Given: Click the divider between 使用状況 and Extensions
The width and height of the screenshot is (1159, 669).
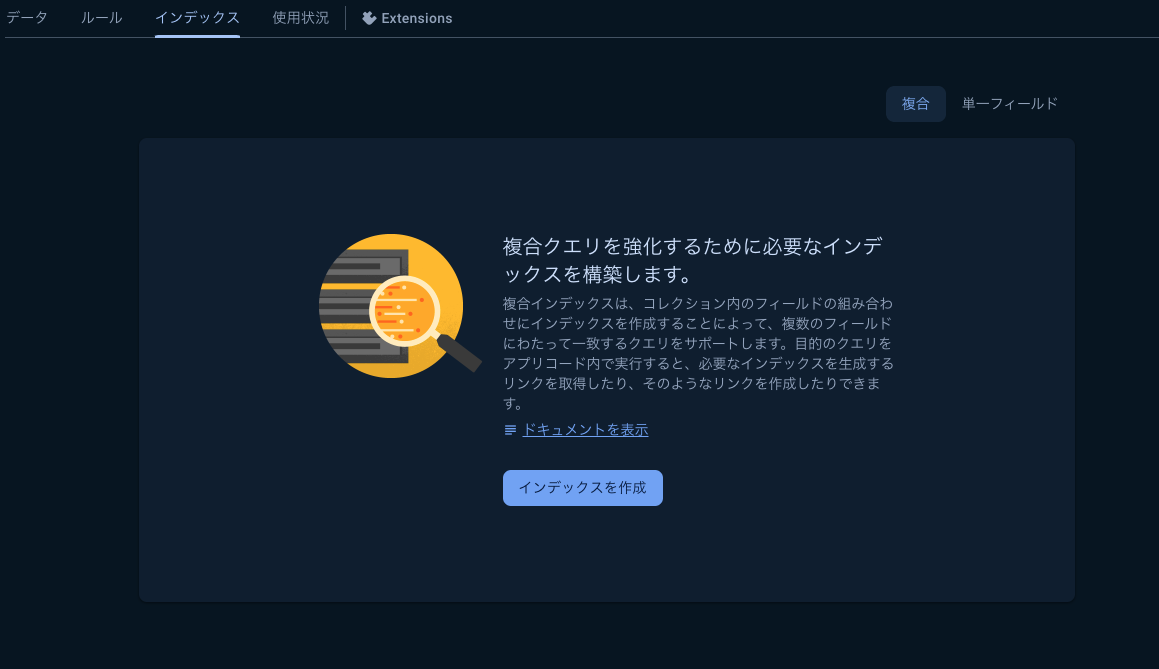Looking at the screenshot, I should point(344,17).
